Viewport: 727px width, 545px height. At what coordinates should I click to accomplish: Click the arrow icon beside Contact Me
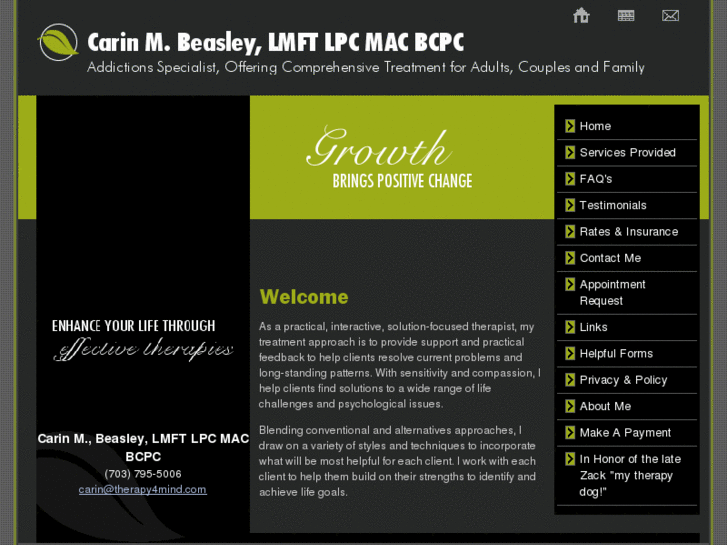(570, 258)
